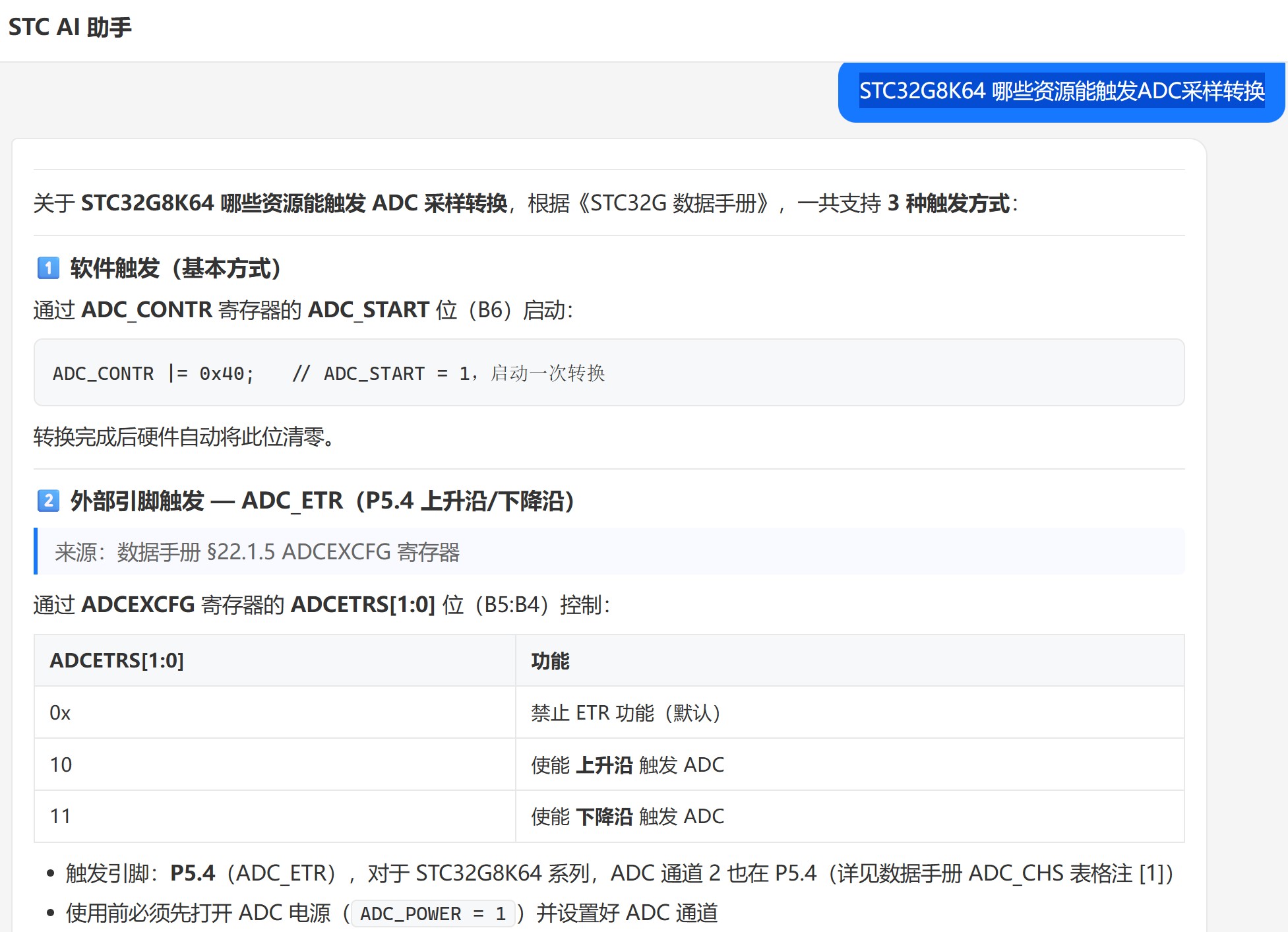Click the table cell 10
The height and width of the screenshot is (932, 1288).
pos(274,764)
